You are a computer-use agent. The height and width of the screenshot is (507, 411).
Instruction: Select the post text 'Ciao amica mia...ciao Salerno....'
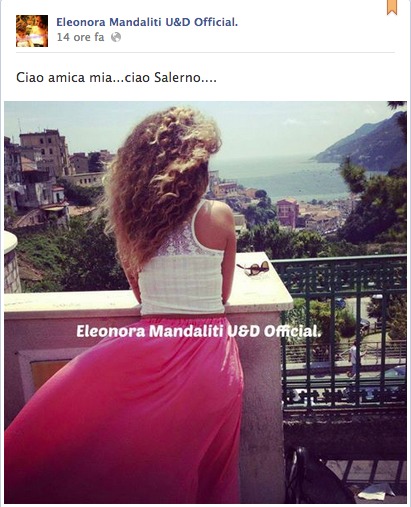tap(116, 78)
